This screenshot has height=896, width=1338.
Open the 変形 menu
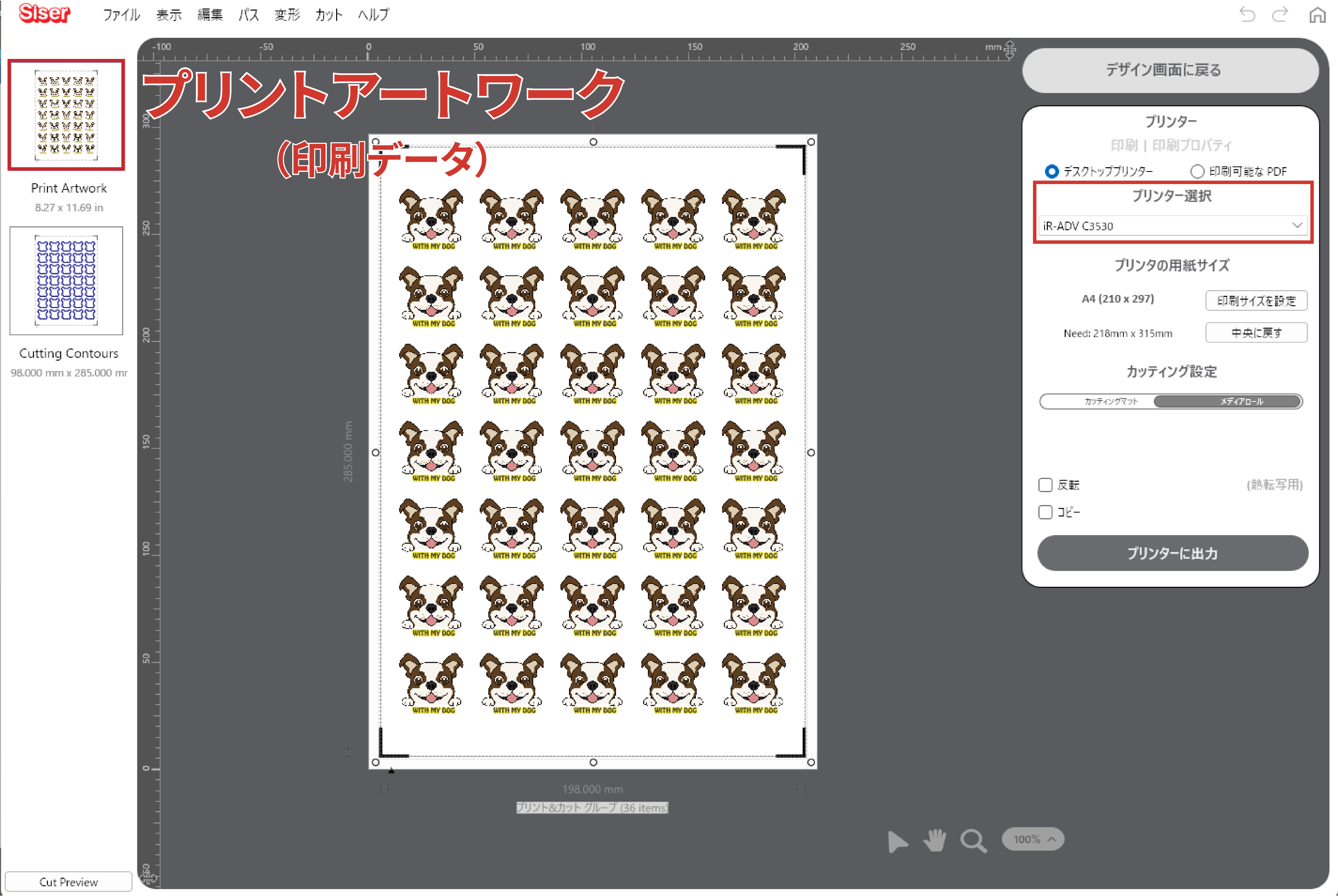coord(287,15)
